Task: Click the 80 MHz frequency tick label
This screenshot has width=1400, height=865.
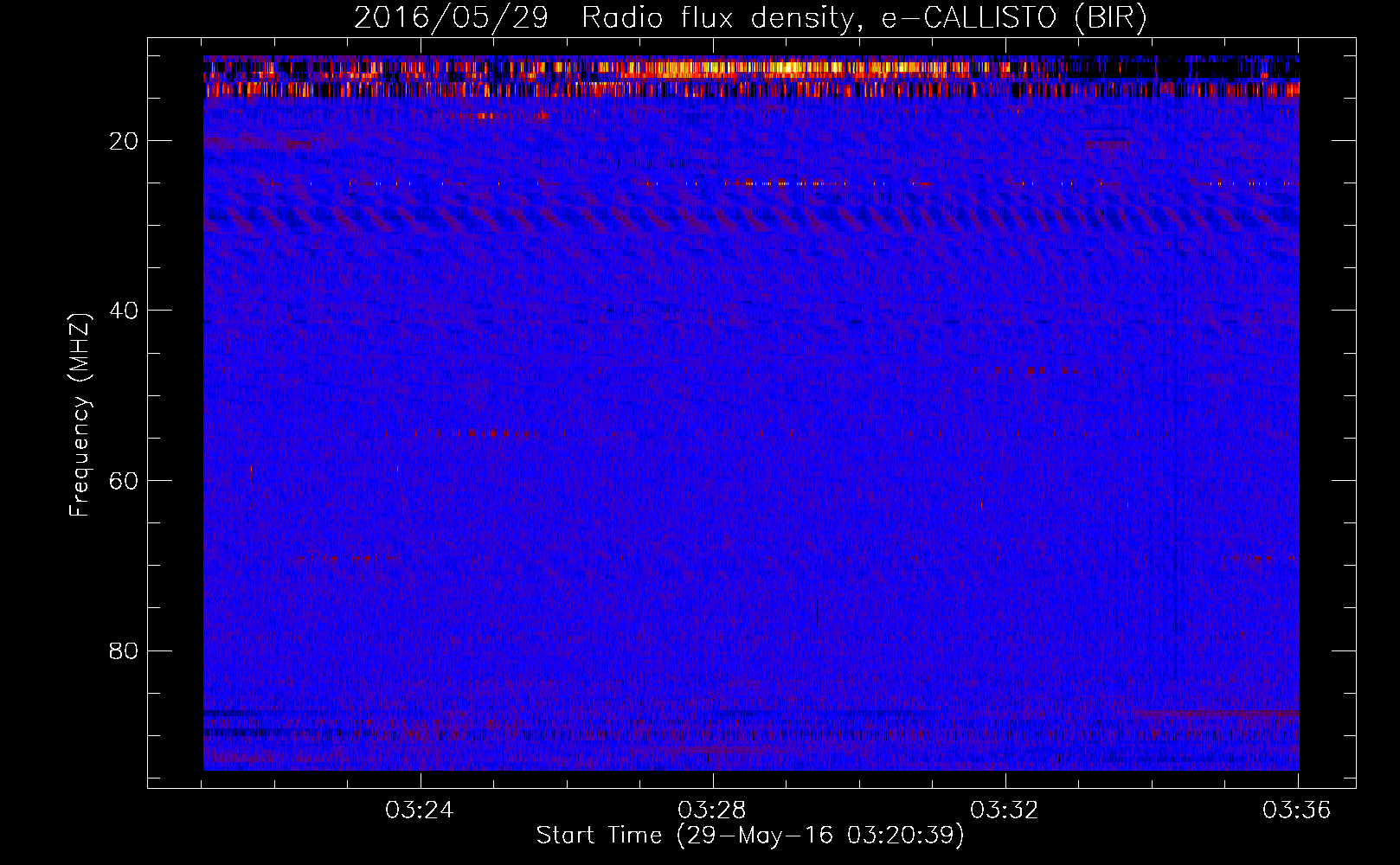Action: pyautogui.click(x=125, y=650)
